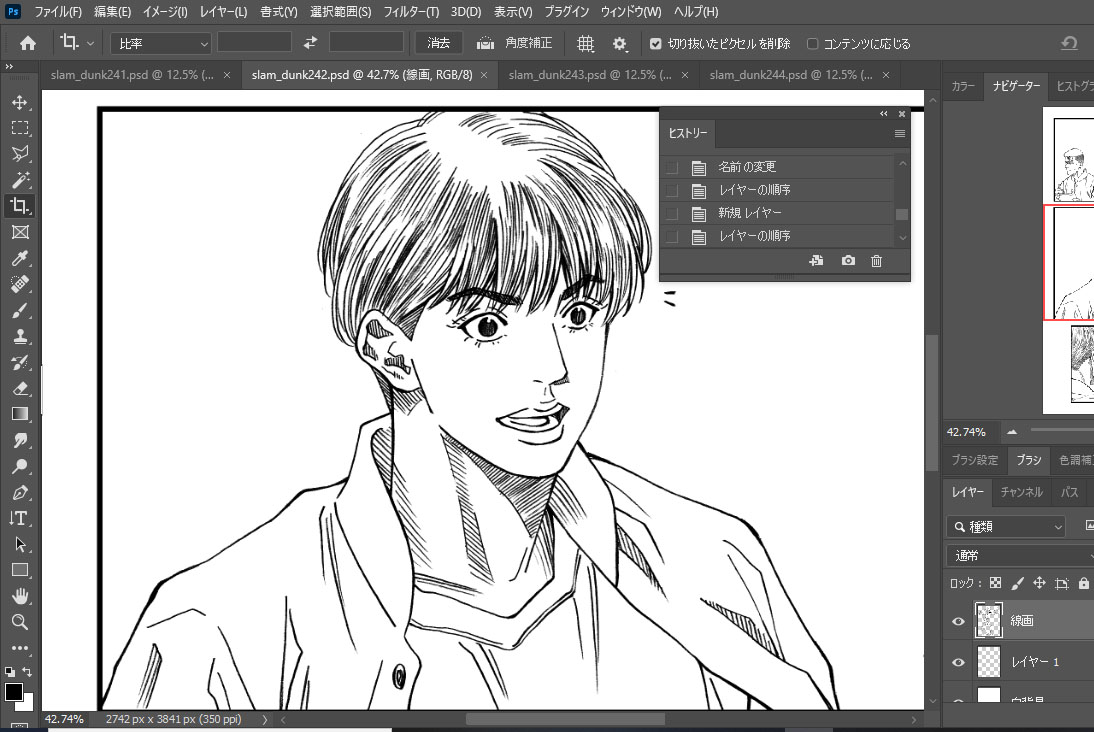Toggle lock image pixels brush icon
The width and height of the screenshot is (1094, 732).
(1018, 583)
